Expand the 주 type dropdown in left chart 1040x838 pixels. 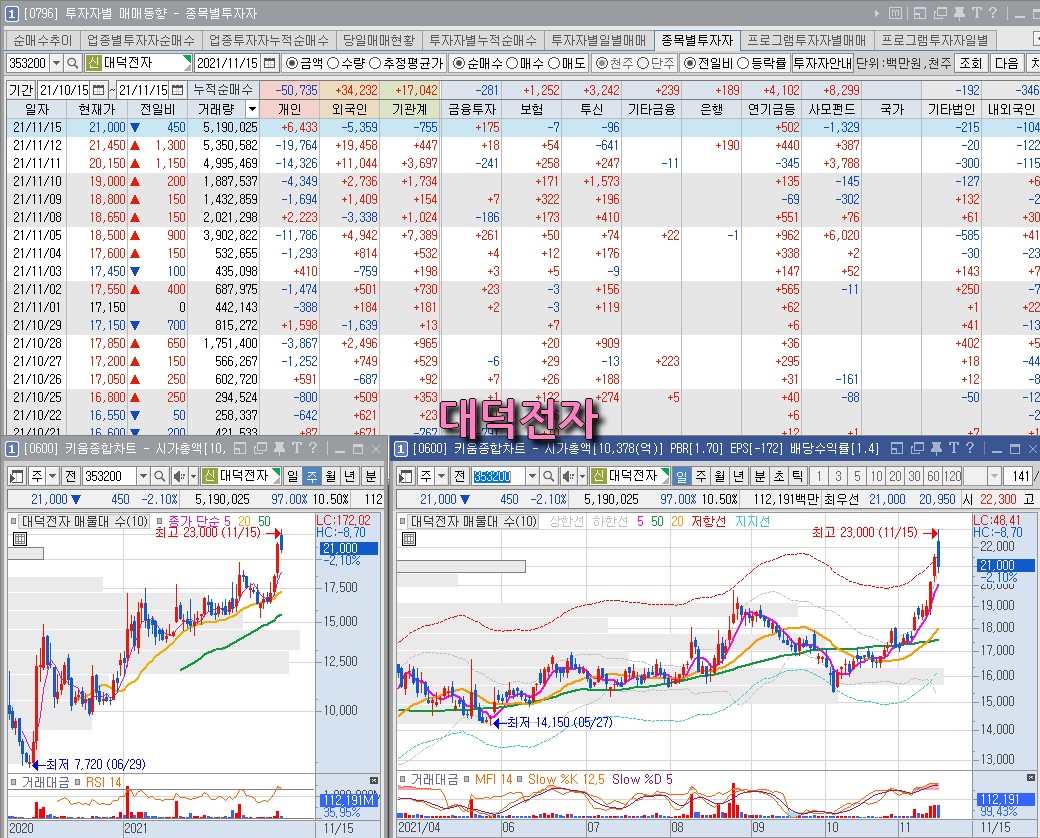[52, 476]
